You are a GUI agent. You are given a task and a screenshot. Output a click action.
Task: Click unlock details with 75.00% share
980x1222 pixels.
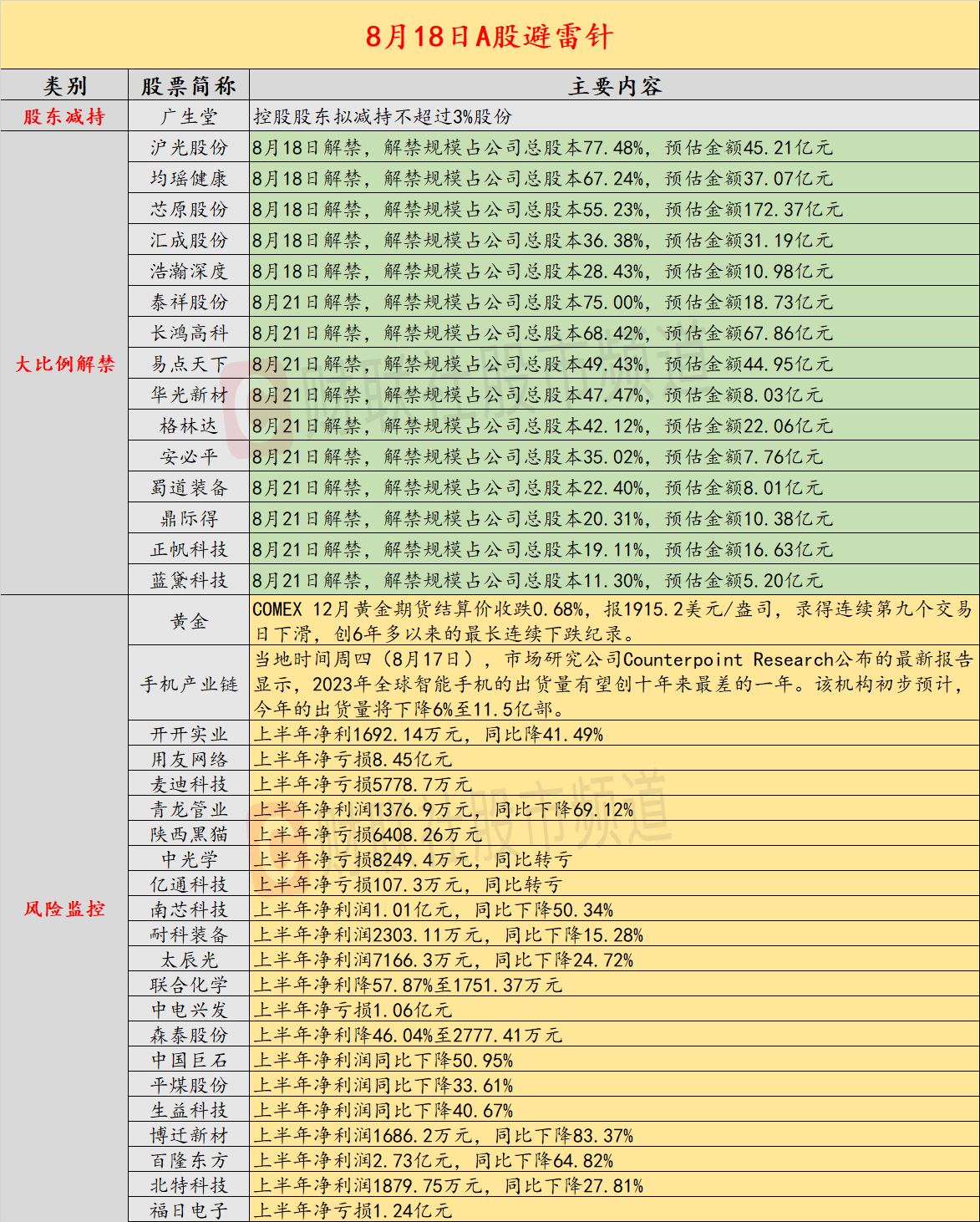[542, 302]
